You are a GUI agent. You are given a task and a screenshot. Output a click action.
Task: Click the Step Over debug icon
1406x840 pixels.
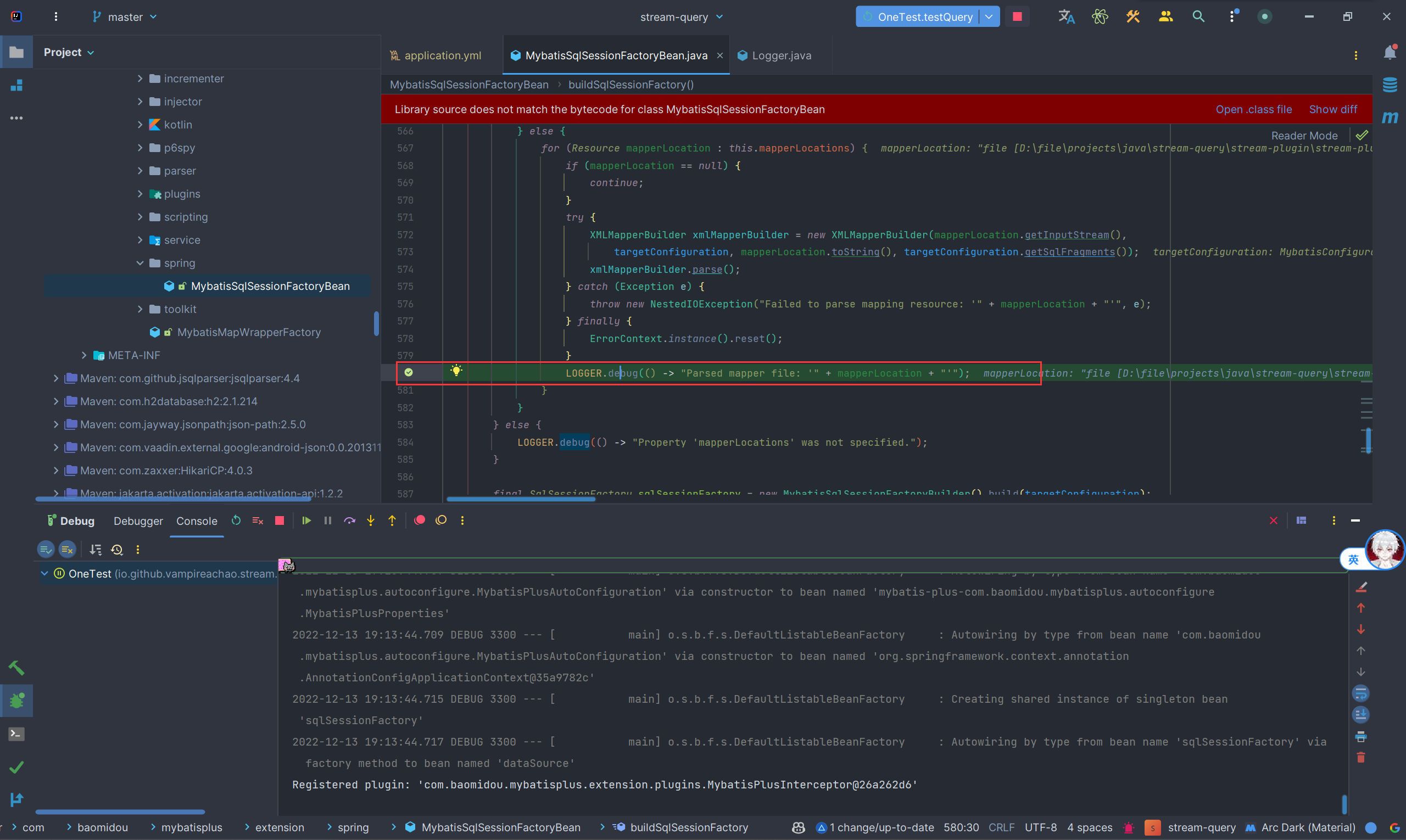tap(349, 520)
